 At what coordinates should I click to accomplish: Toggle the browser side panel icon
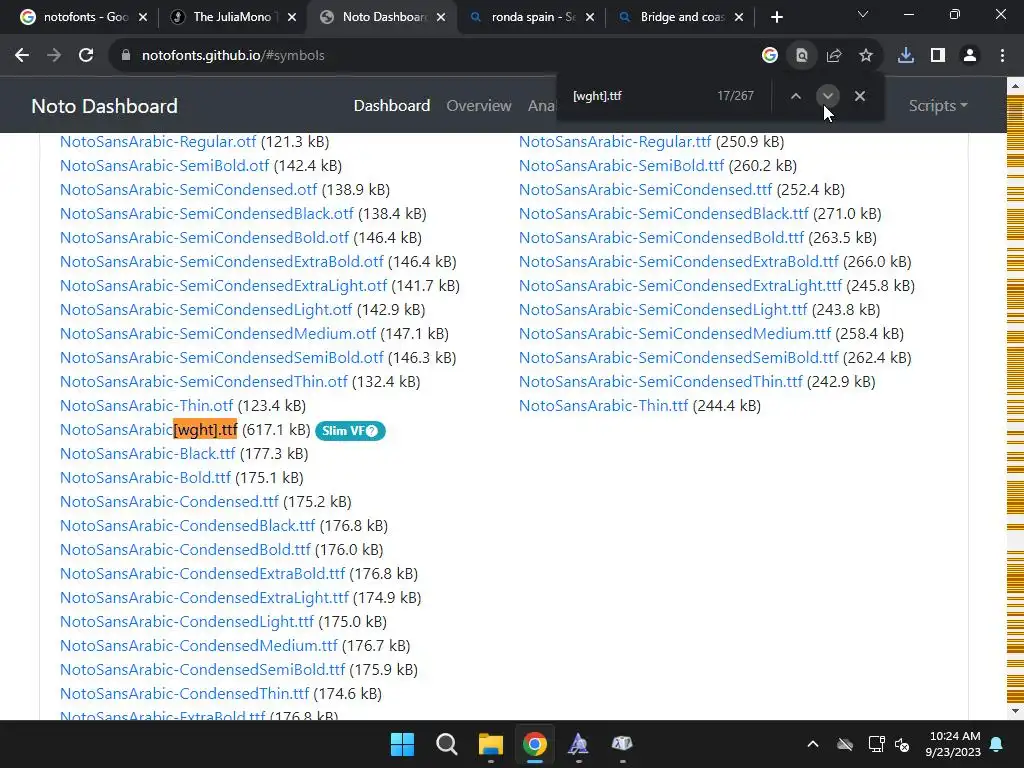938,56
